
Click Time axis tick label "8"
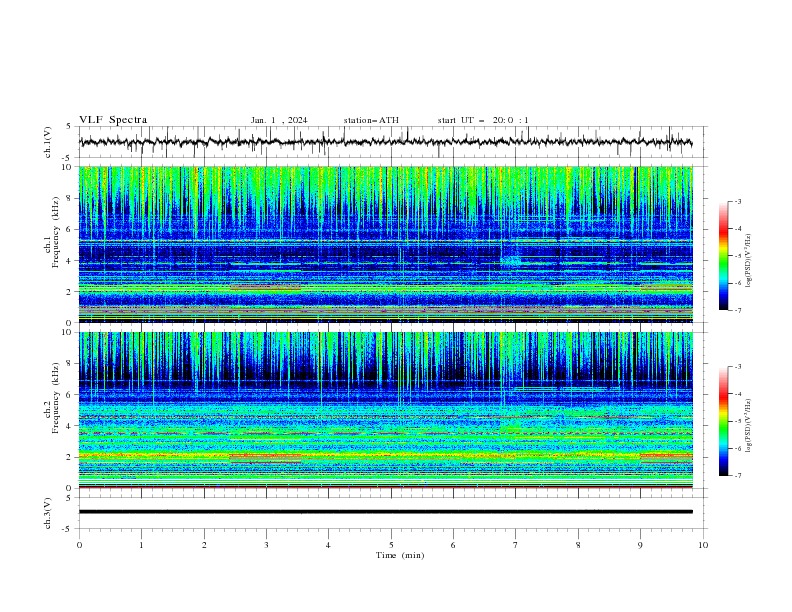578,545
